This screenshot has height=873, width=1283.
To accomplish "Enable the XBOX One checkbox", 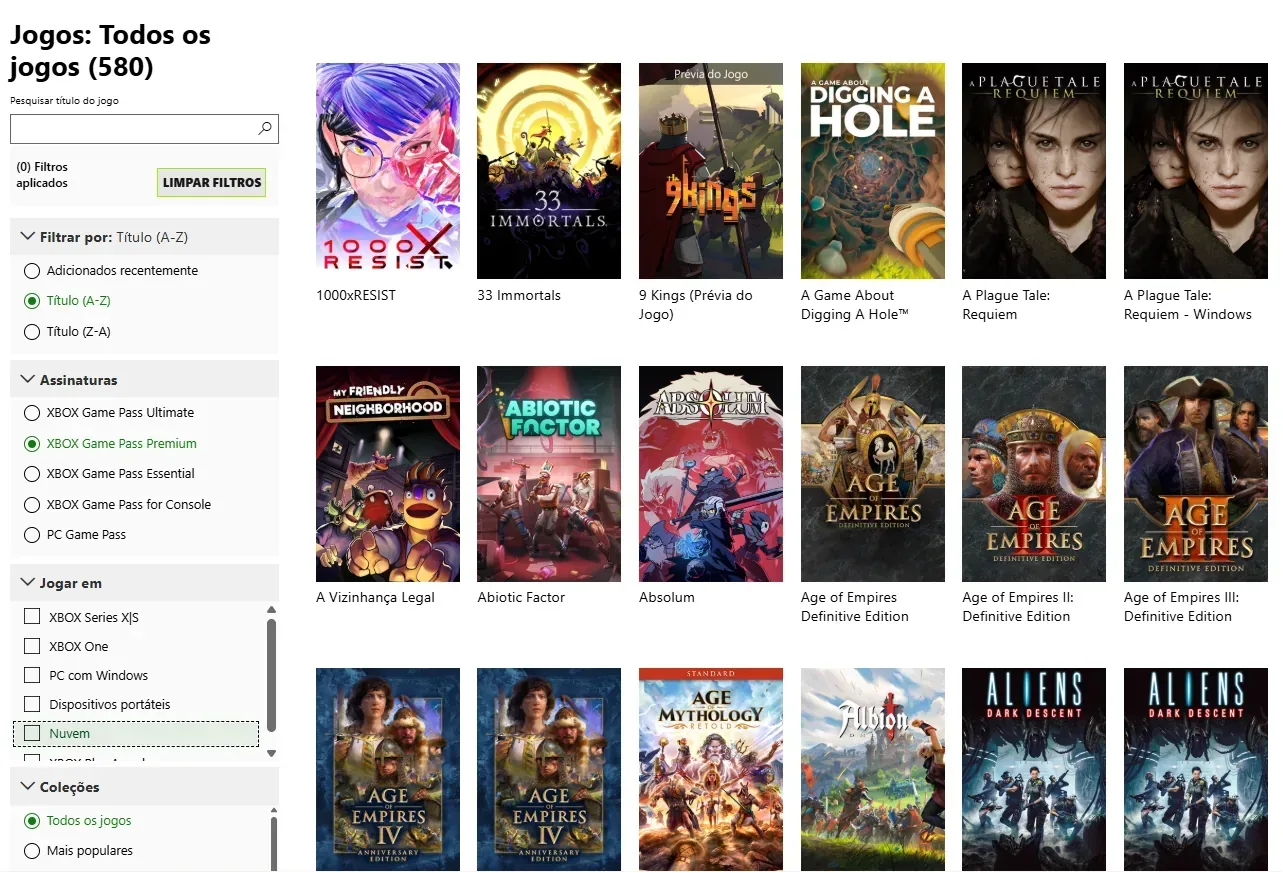I will pyautogui.click(x=32, y=646).
